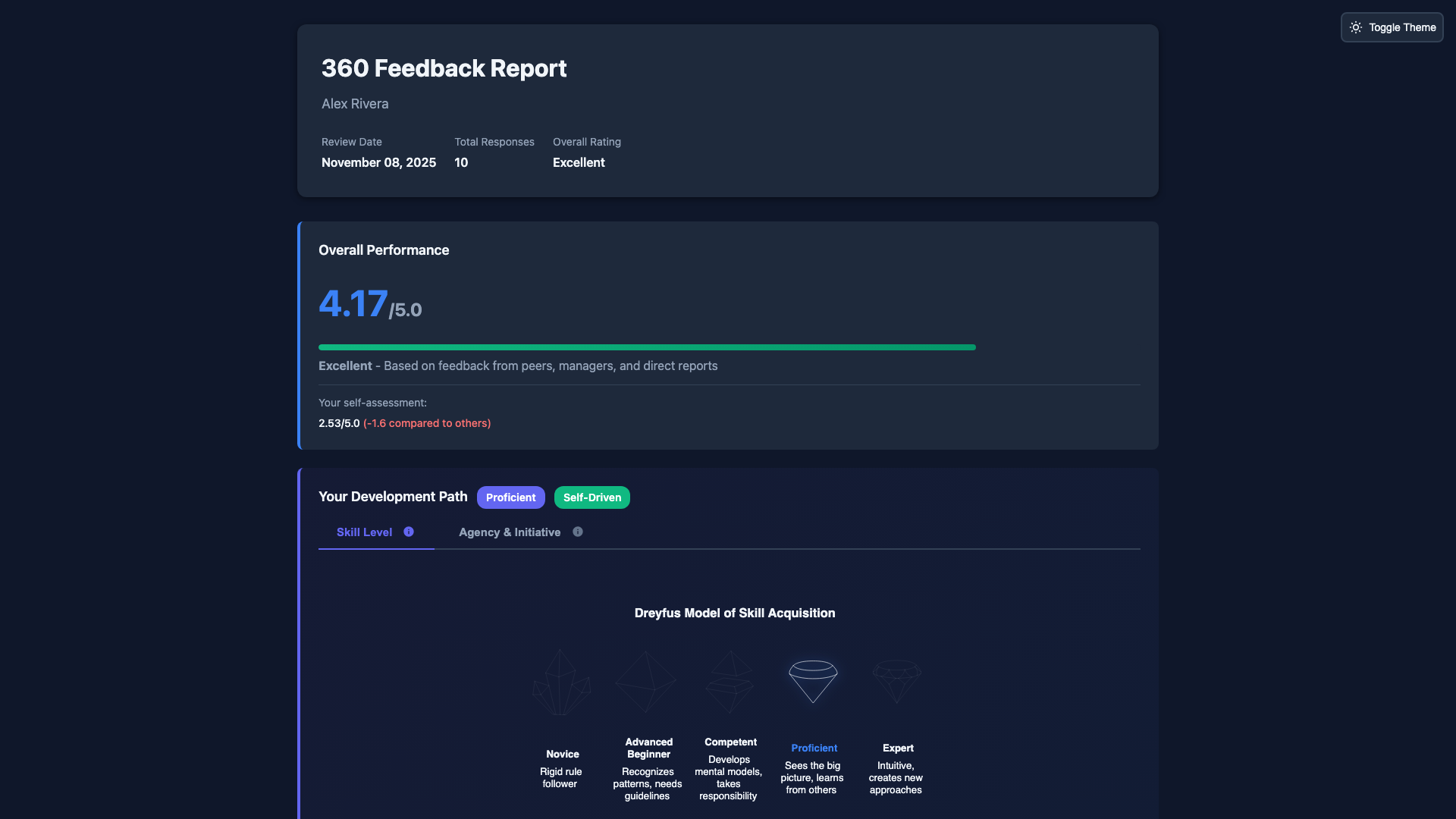Image resolution: width=1456 pixels, height=819 pixels.
Task: Select the Skill Level tab
Action: [x=364, y=532]
